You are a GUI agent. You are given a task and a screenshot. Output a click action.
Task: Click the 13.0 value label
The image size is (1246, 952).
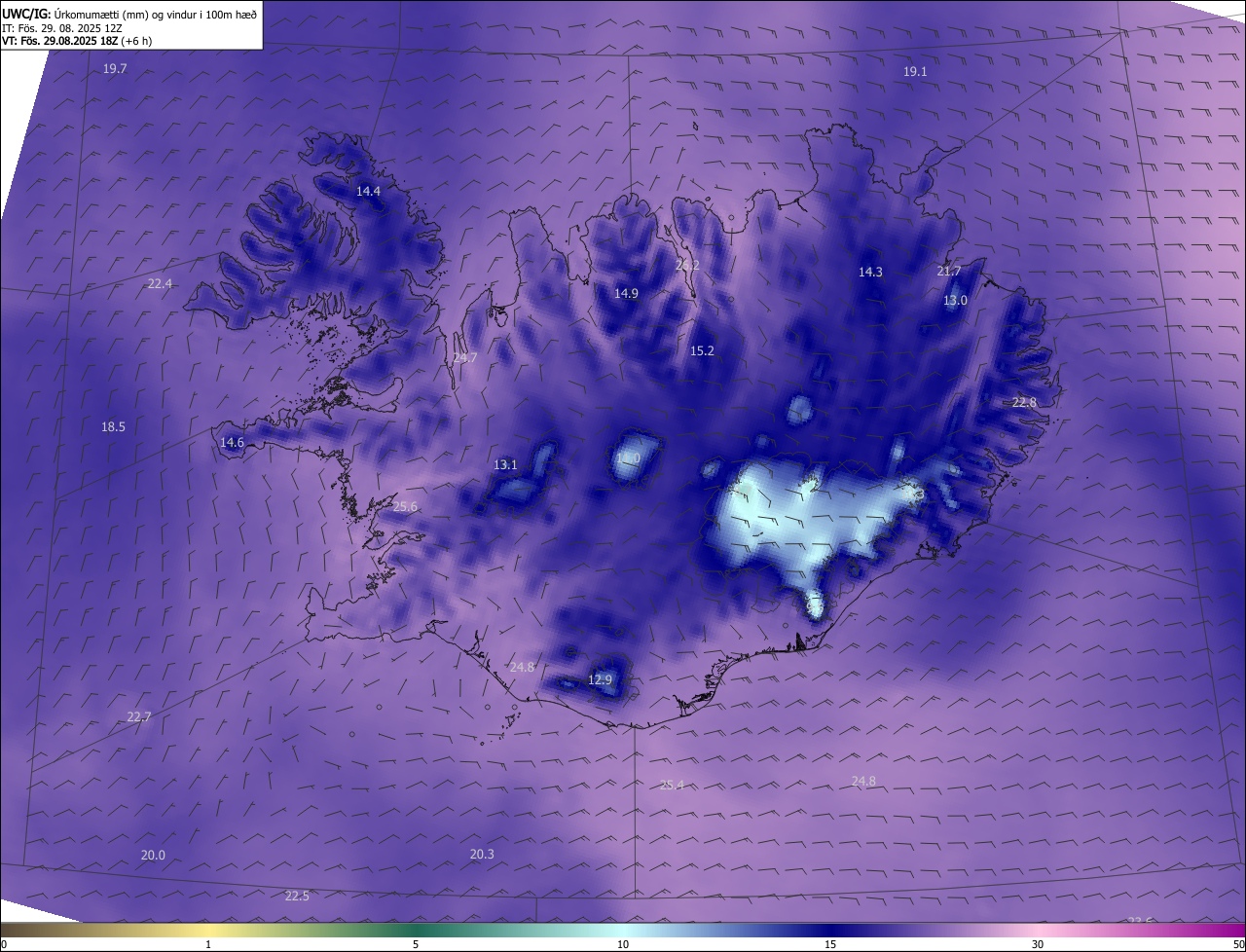click(x=955, y=301)
